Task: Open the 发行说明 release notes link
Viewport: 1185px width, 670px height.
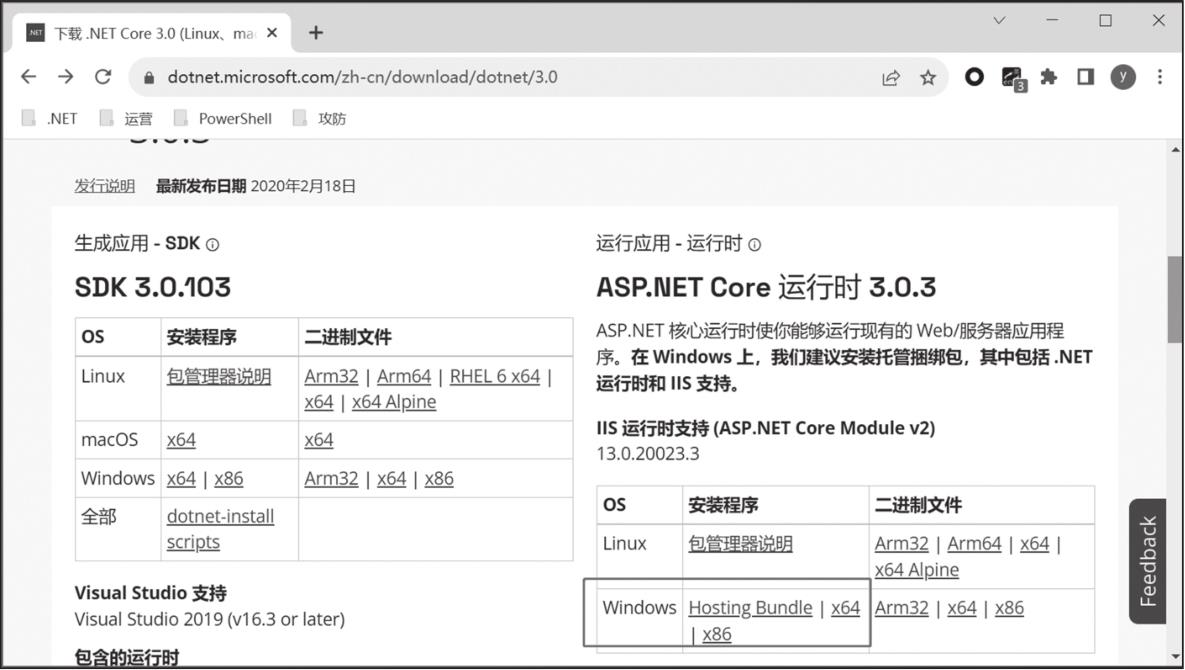Action: point(104,186)
